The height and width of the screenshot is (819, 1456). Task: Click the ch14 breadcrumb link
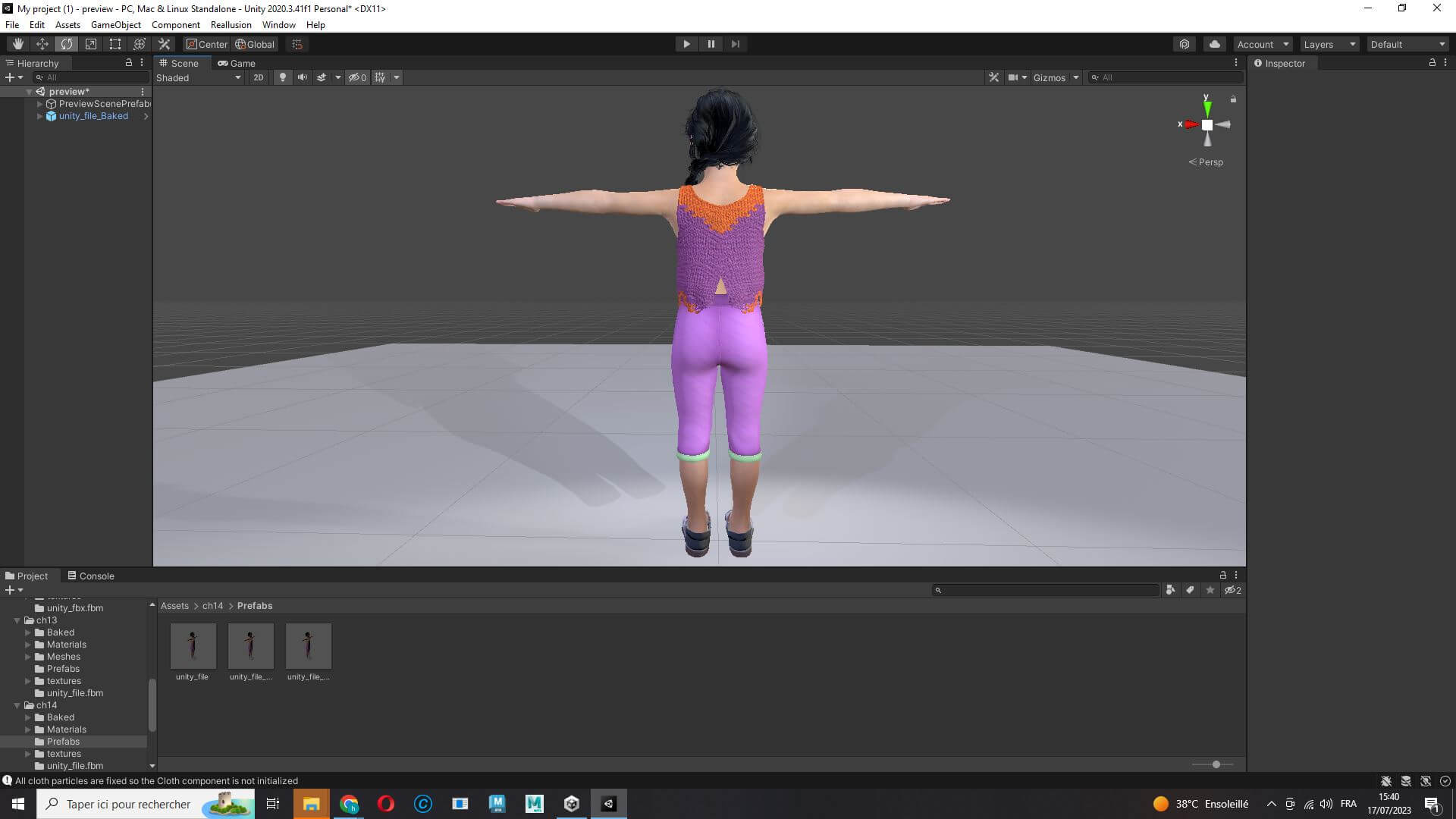(x=212, y=606)
